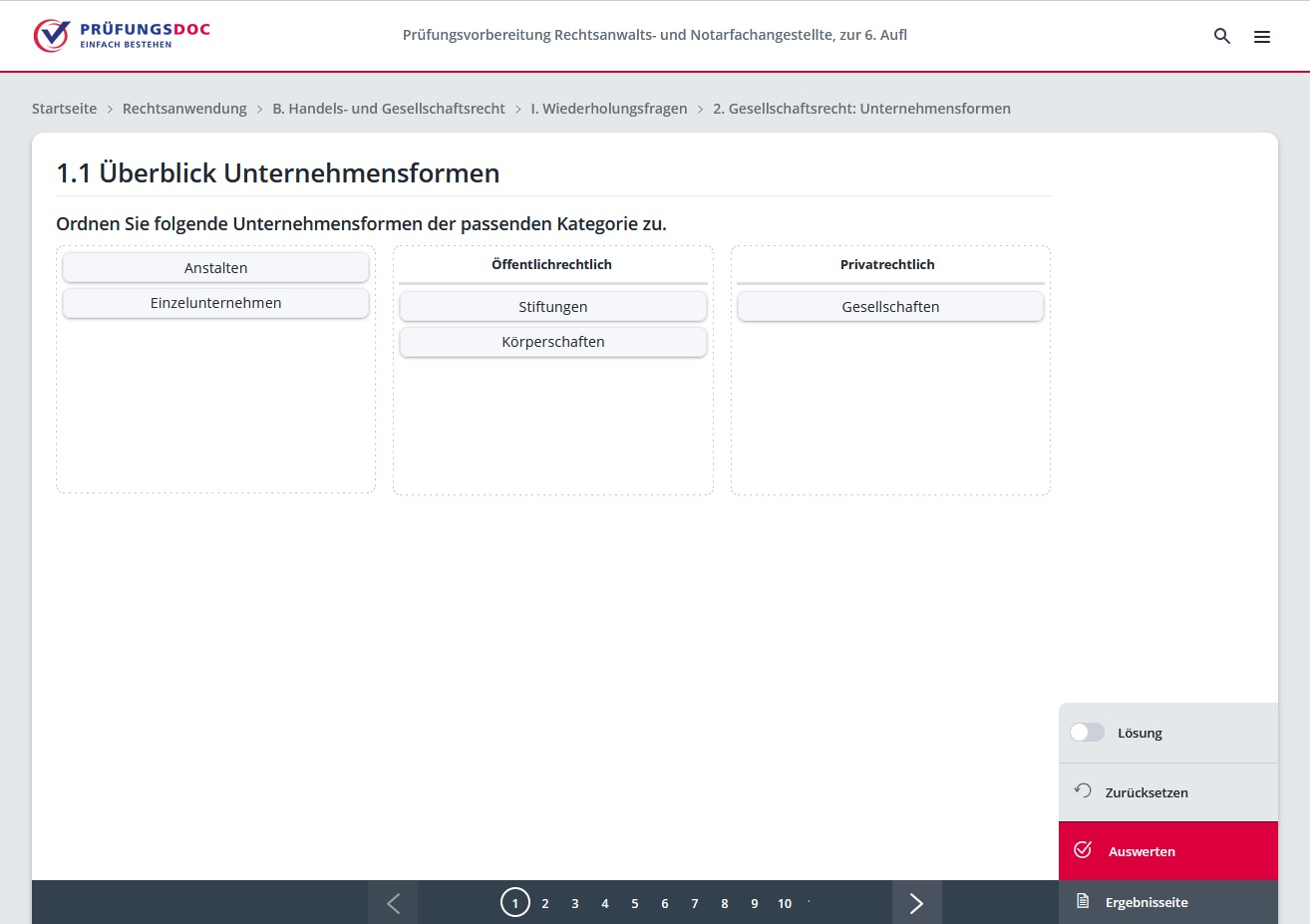Open I. Wiederholungsfragen breadcrumb
Viewport: 1310px width, 924px height.
click(x=608, y=109)
